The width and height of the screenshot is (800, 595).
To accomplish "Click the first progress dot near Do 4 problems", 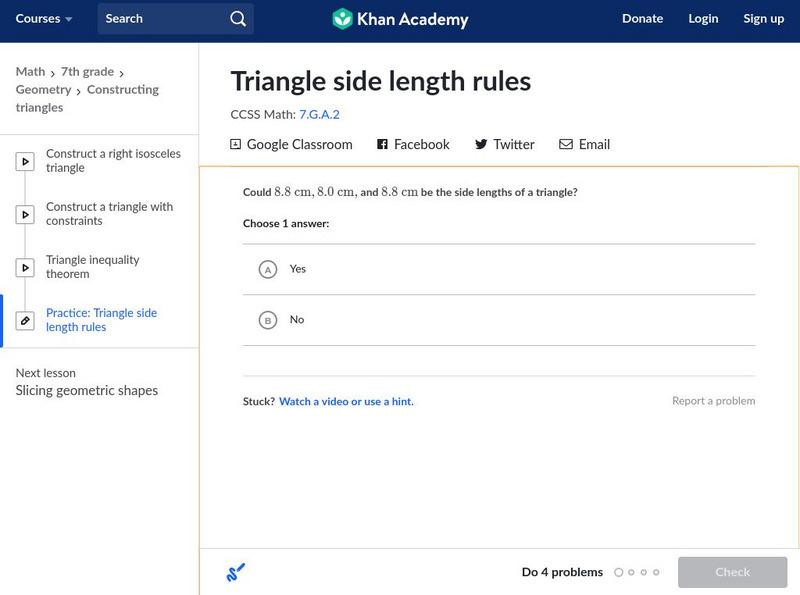I will point(617,572).
